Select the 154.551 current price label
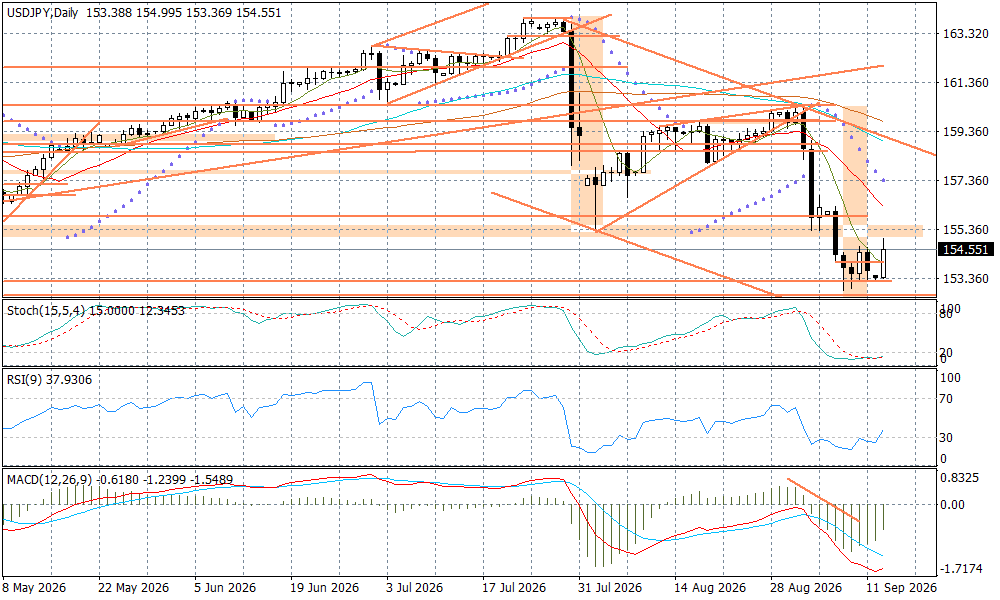1000x600 pixels. click(x=966, y=249)
